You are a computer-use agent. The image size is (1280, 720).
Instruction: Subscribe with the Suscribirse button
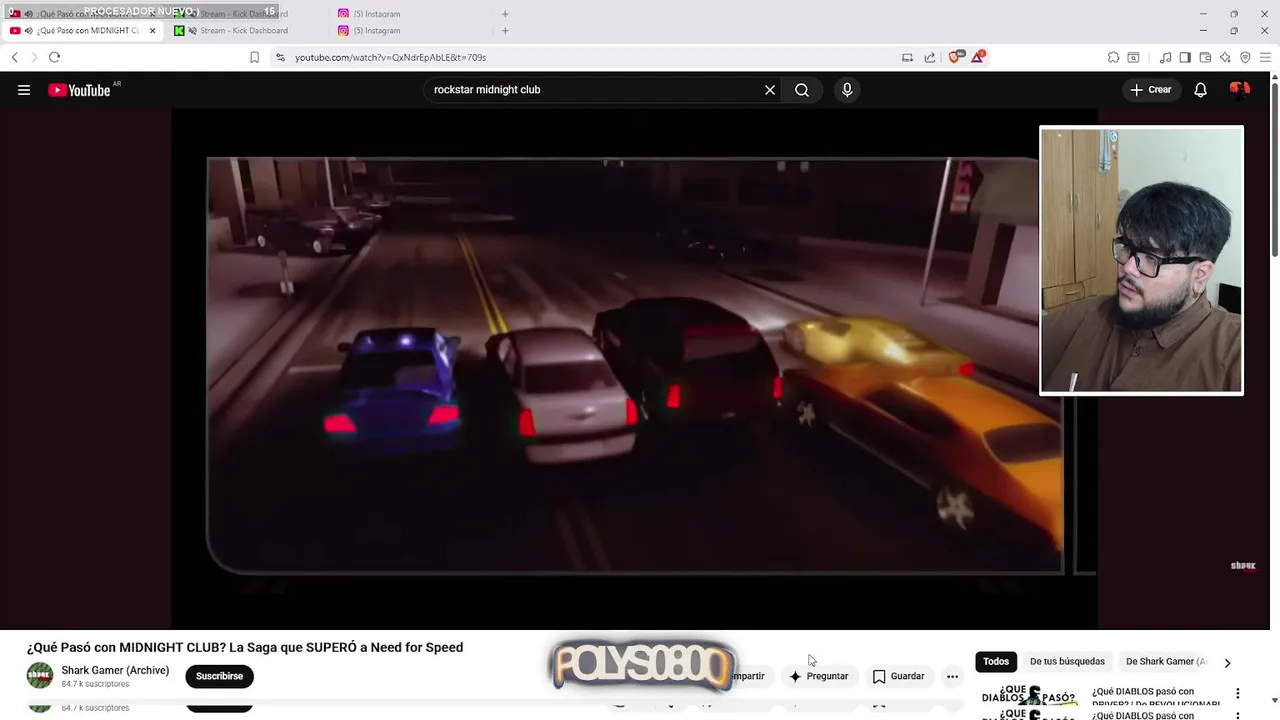219,676
